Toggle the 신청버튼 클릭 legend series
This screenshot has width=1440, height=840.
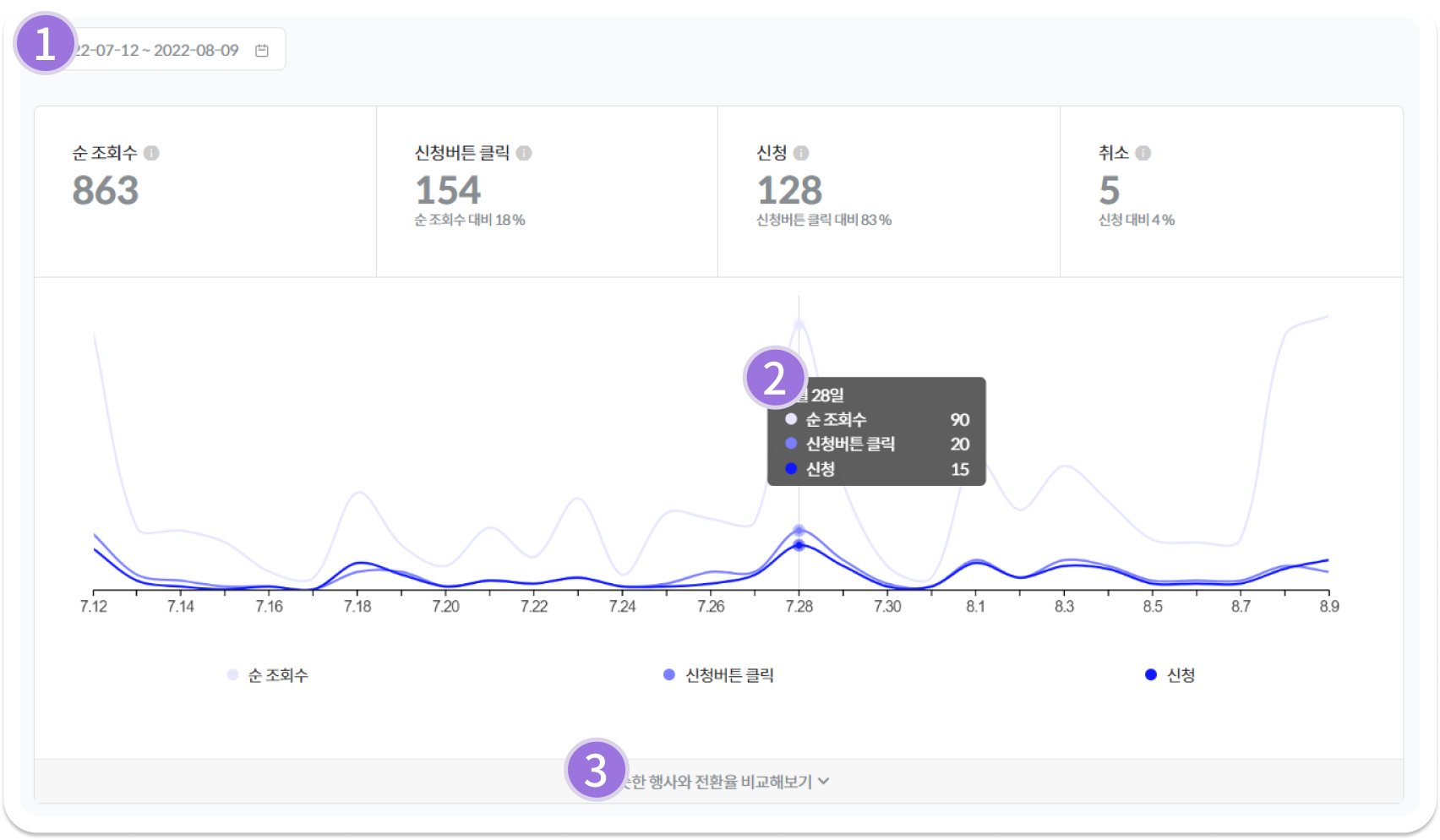(x=719, y=675)
